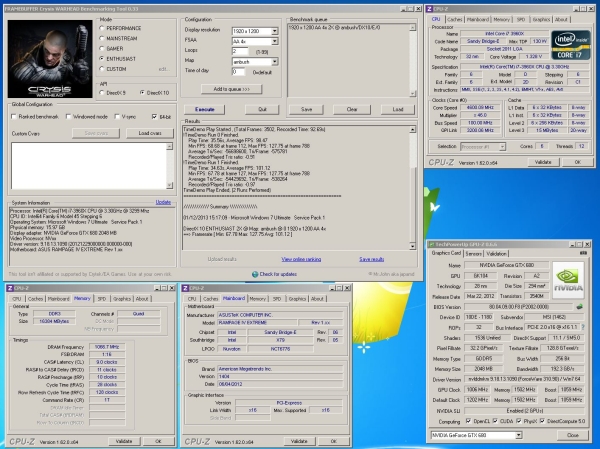Open the GPU selector dropdown in GPU-Z
The height and width of the screenshot is (449, 600).
pos(518,435)
